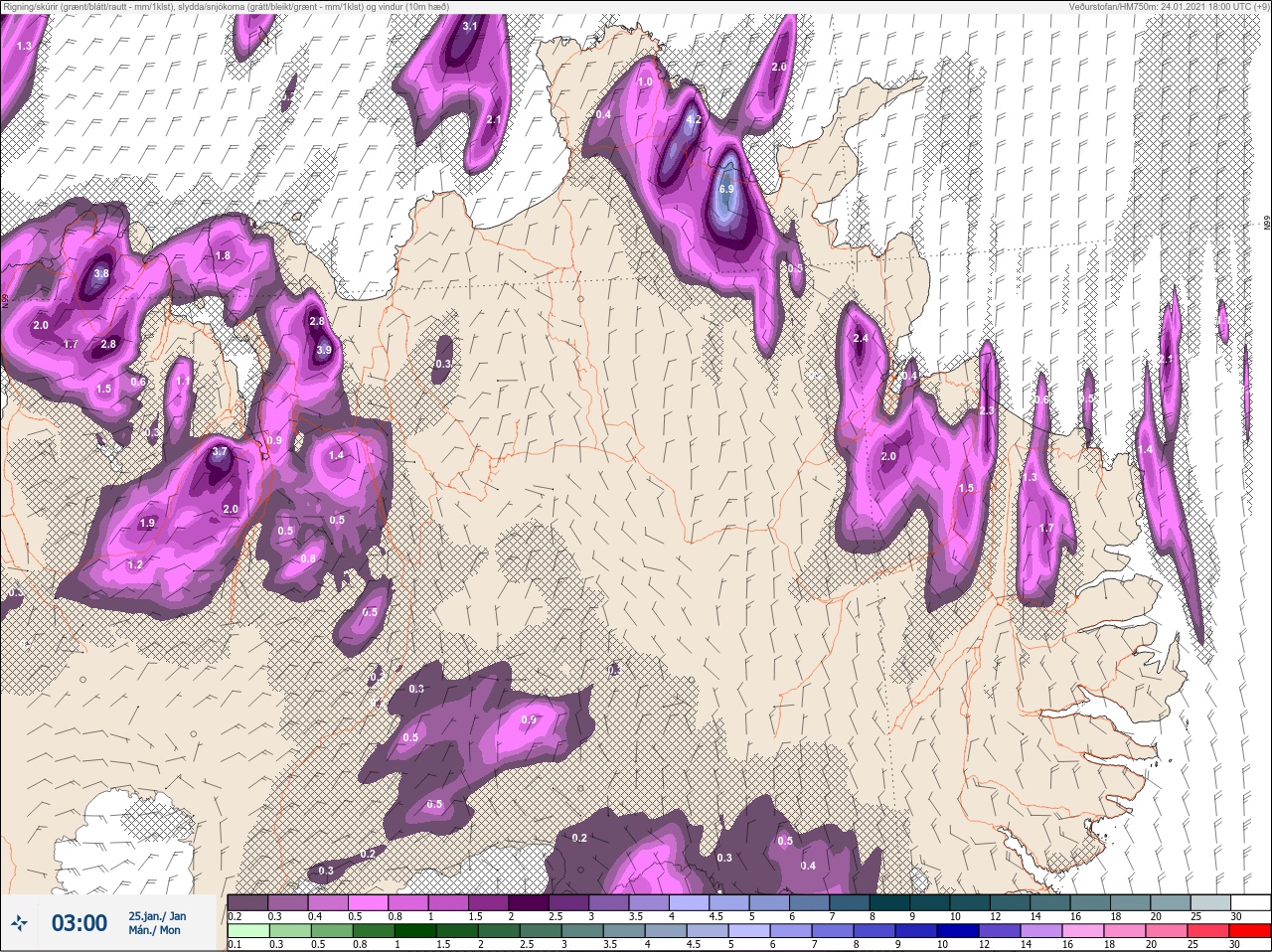Pick the rain legend swatch between 2 and 2.5
1272x952 pixels.
tap(500, 931)
